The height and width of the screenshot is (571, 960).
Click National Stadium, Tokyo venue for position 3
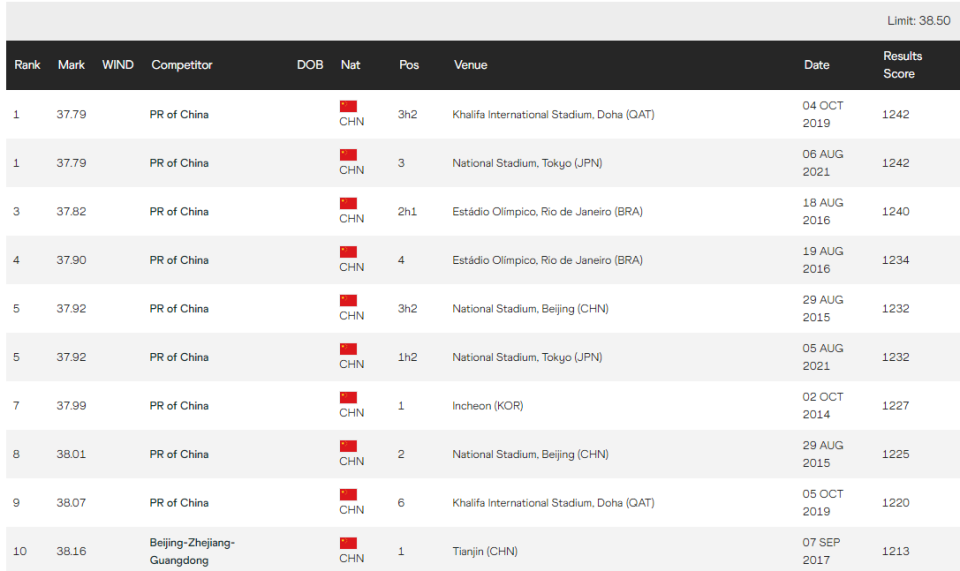(x=527, y=163)
